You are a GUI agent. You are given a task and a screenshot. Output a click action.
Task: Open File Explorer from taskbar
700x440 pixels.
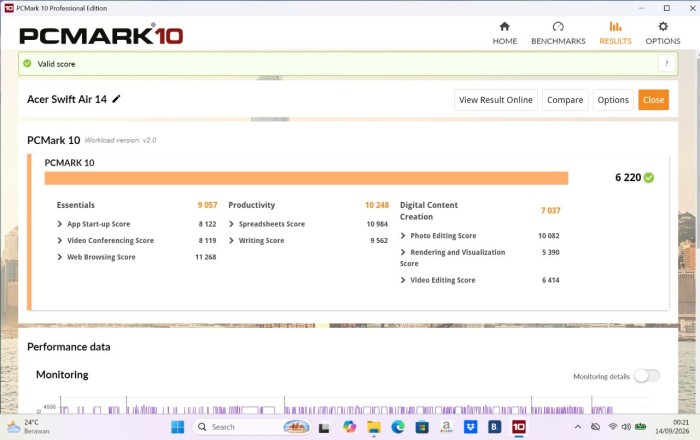(374, 428)
